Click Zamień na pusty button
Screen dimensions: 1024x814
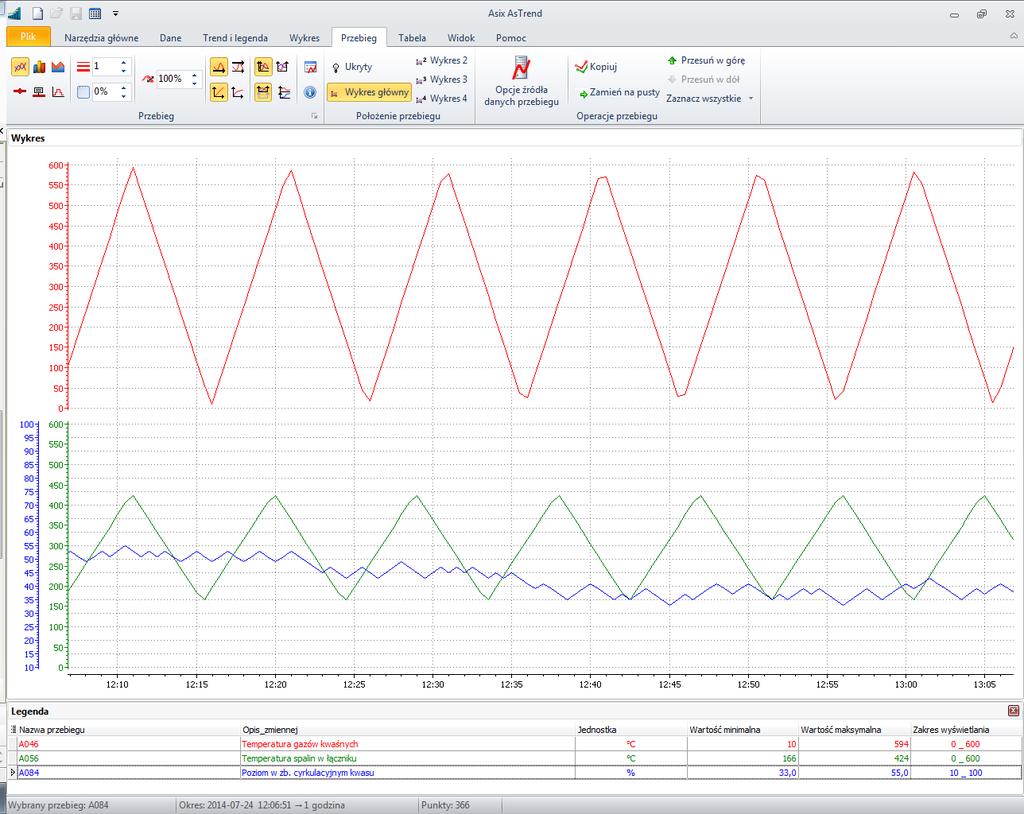(x=619, y=92)
